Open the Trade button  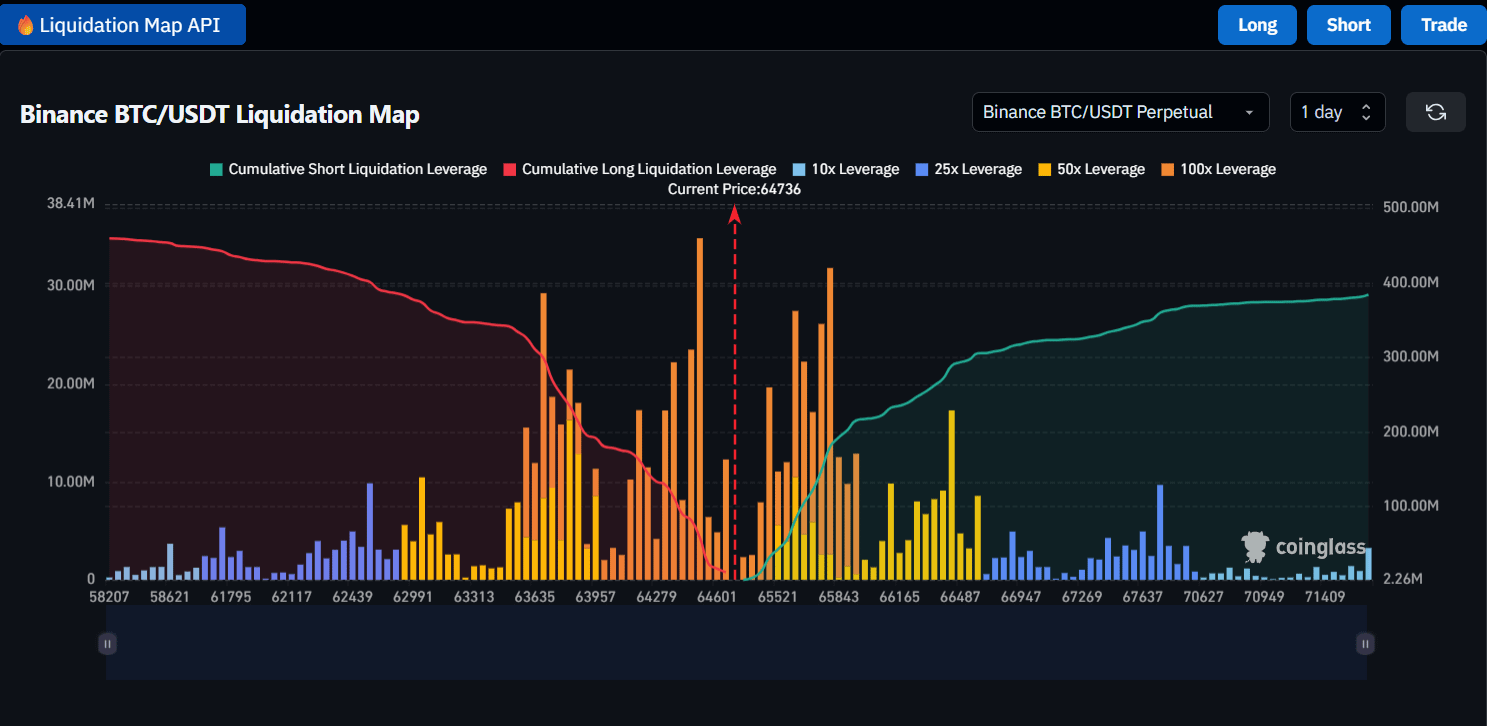1444,25
